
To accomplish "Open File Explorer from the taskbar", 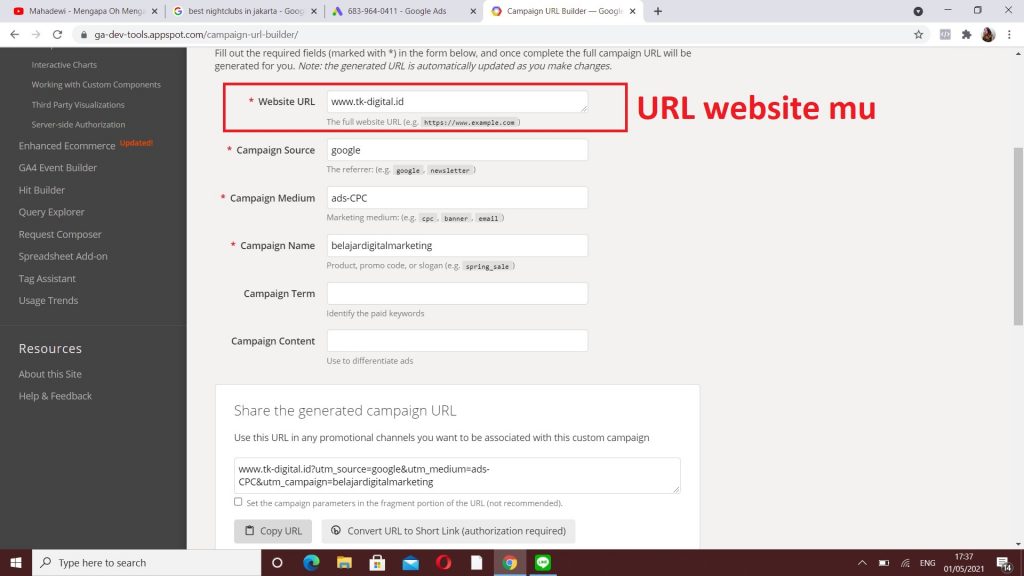I will point(343,562).
